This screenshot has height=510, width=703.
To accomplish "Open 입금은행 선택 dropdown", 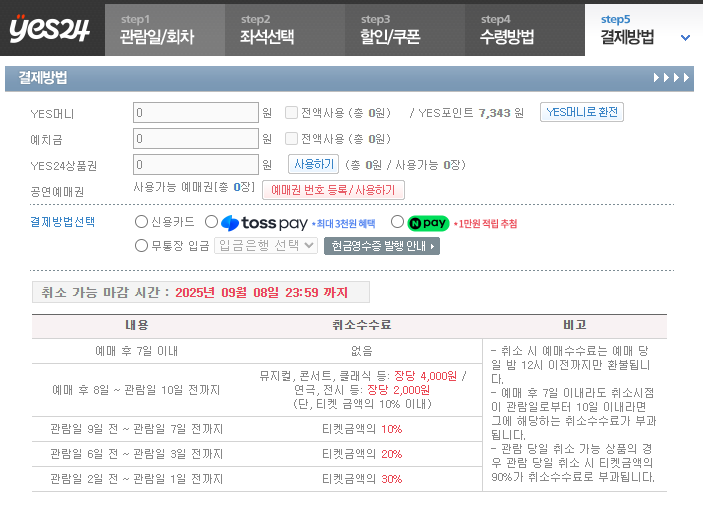I will click(266, 246).
